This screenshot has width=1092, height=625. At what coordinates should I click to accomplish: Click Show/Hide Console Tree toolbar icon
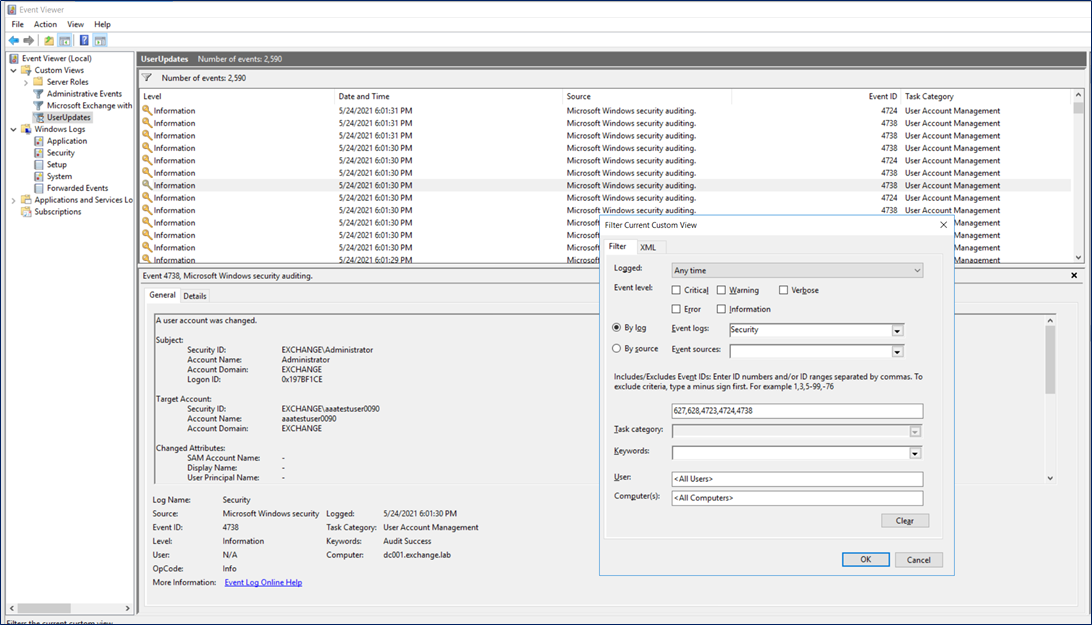(x=65, y=40)
